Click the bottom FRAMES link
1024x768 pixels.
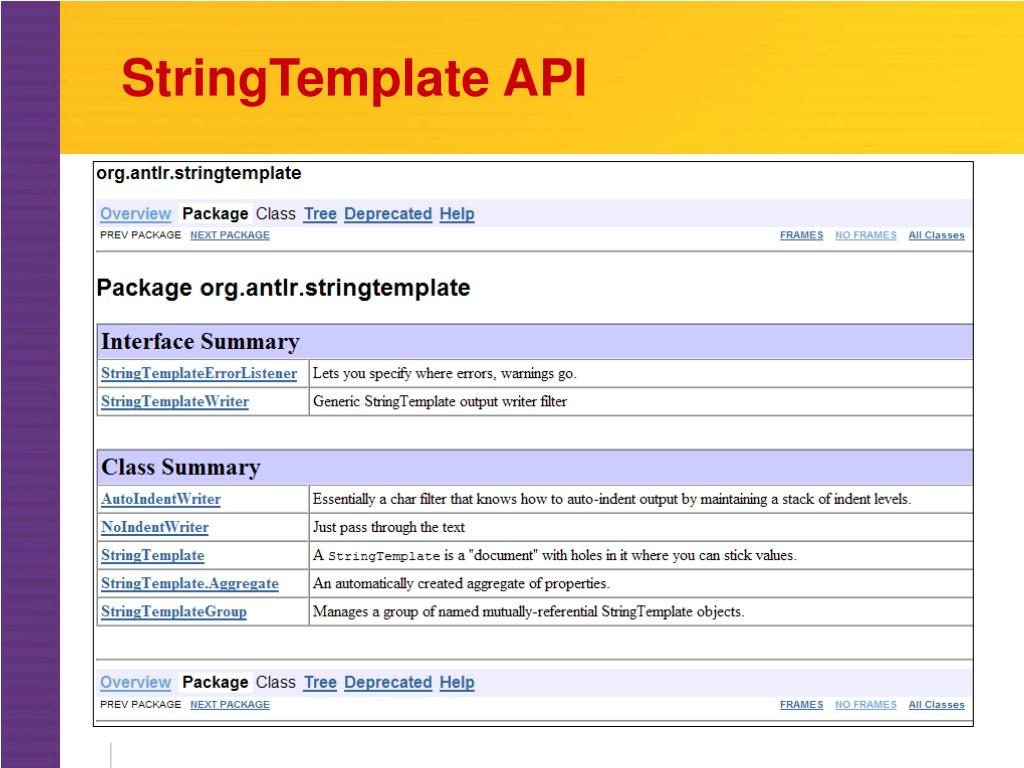[801, 705]
